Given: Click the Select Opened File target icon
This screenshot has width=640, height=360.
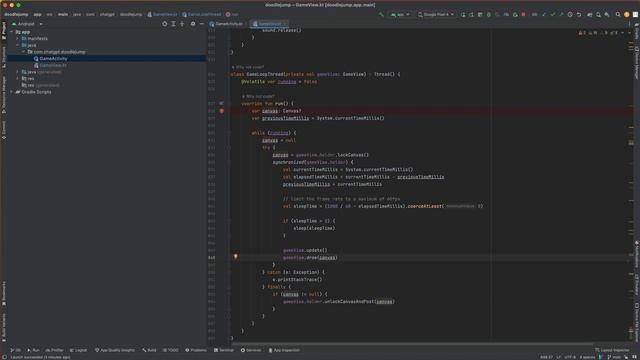Looking at the screenshot, I should 164,24.
